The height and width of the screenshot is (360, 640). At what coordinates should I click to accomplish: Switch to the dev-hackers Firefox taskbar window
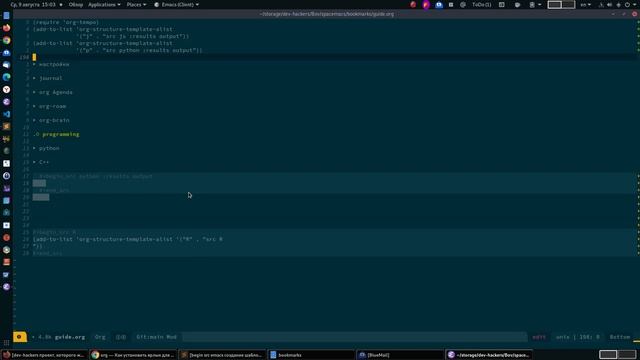pyautogui.click(x=44, y=355)
